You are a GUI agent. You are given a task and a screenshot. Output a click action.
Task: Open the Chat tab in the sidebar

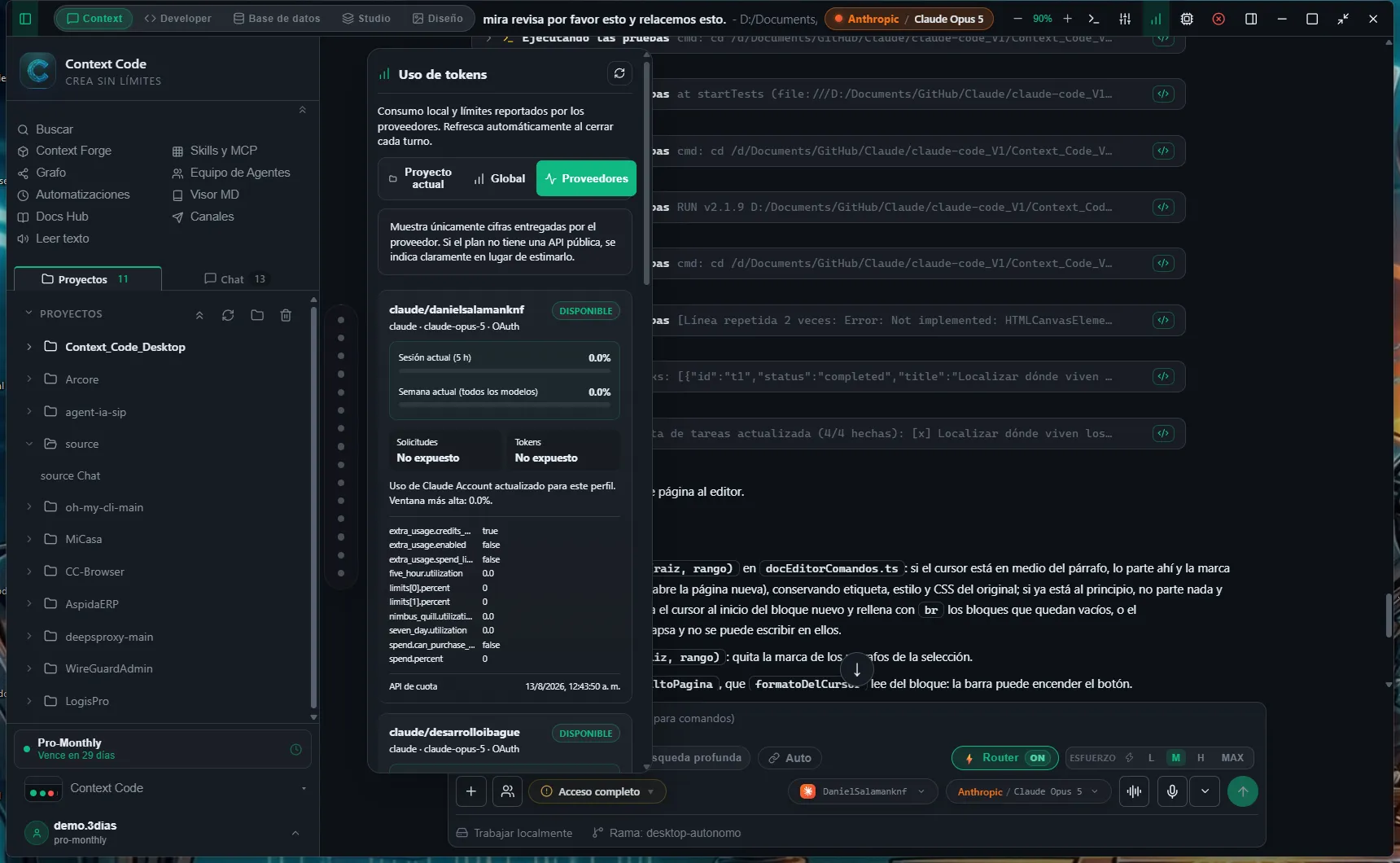pyautogui.click(x=234, y=279)
